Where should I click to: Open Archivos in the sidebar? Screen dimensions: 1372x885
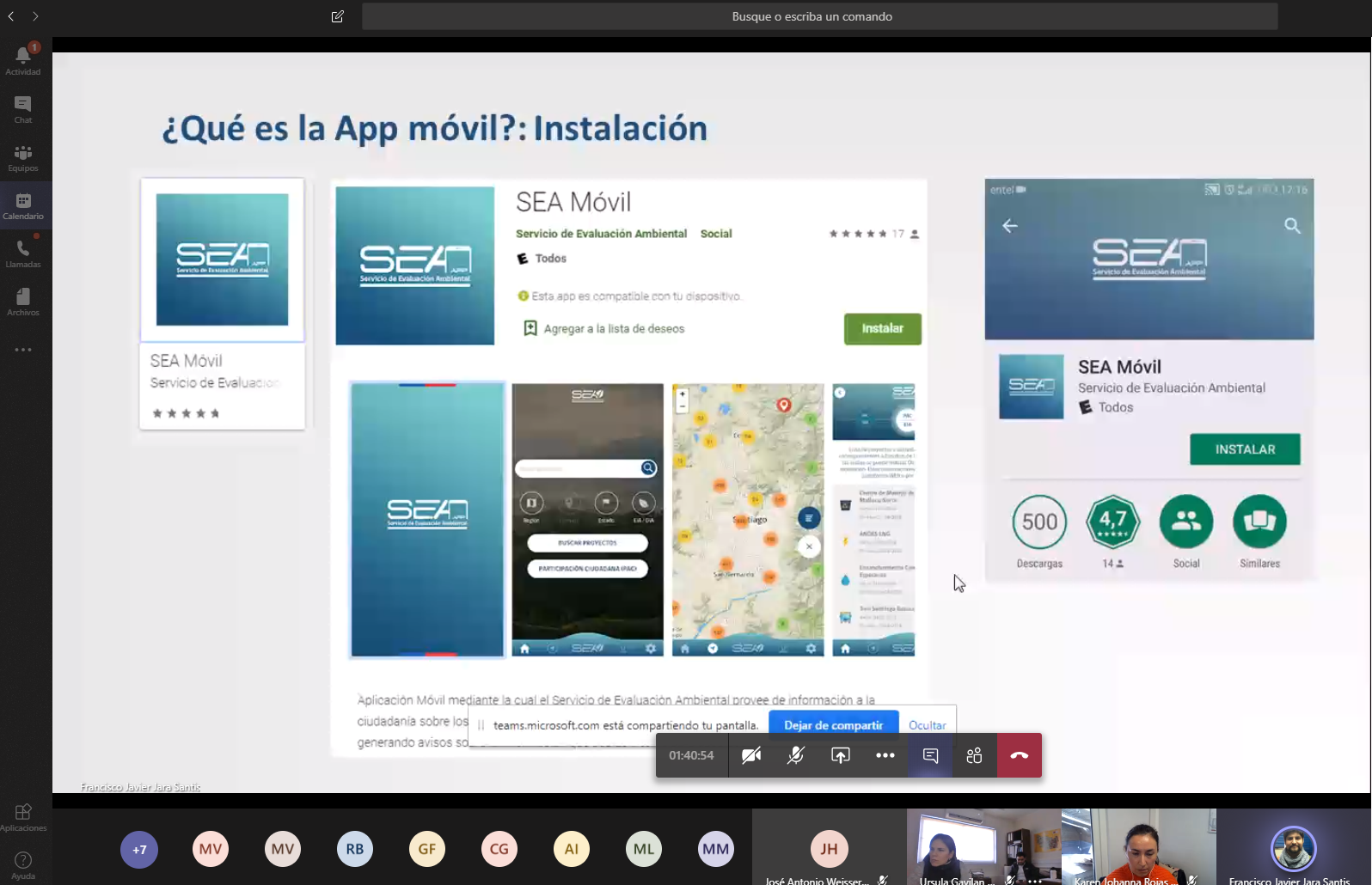pyautogui.click(x=23, y=302)
